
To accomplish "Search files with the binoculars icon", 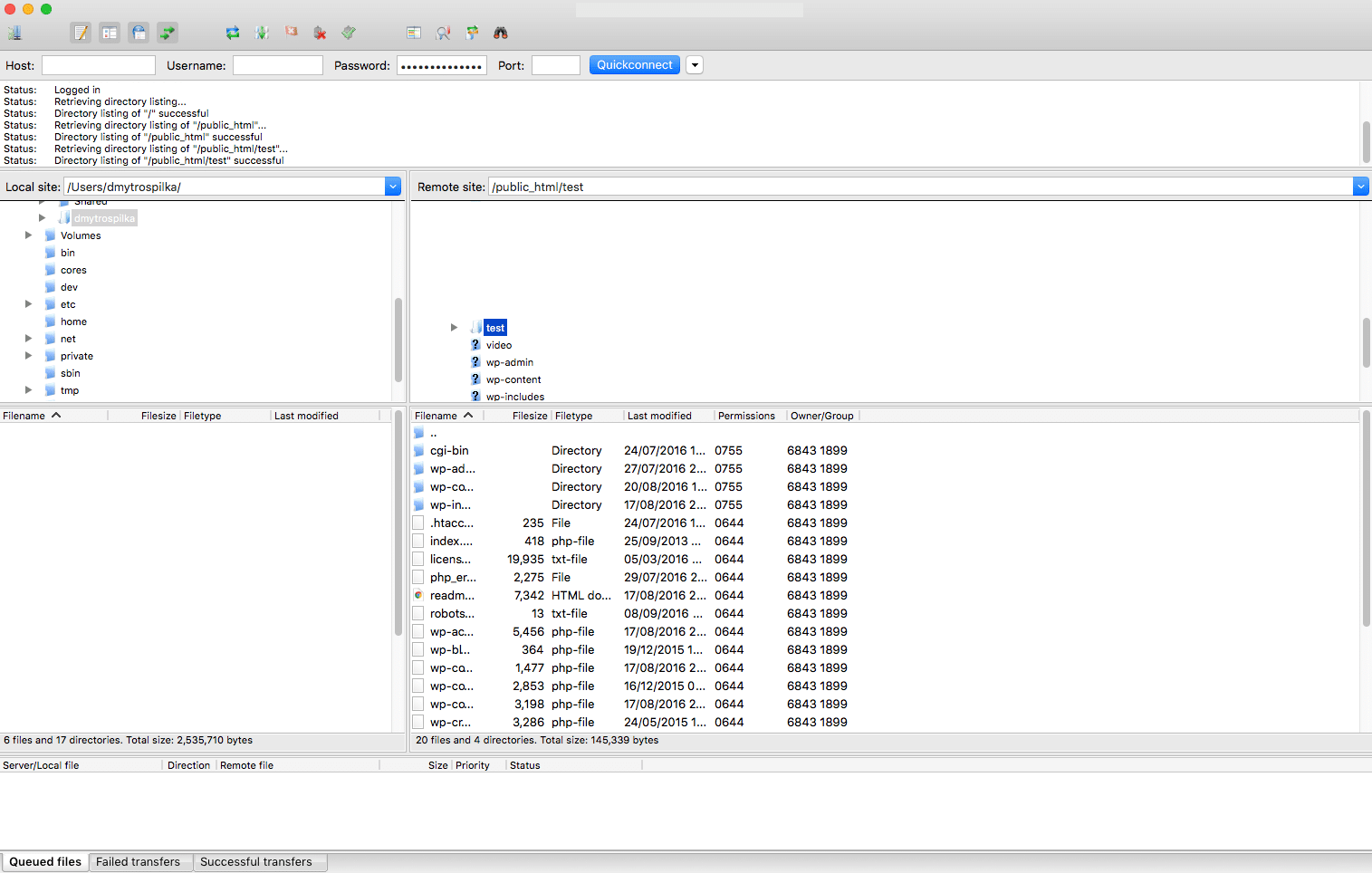I will [501, 33].
